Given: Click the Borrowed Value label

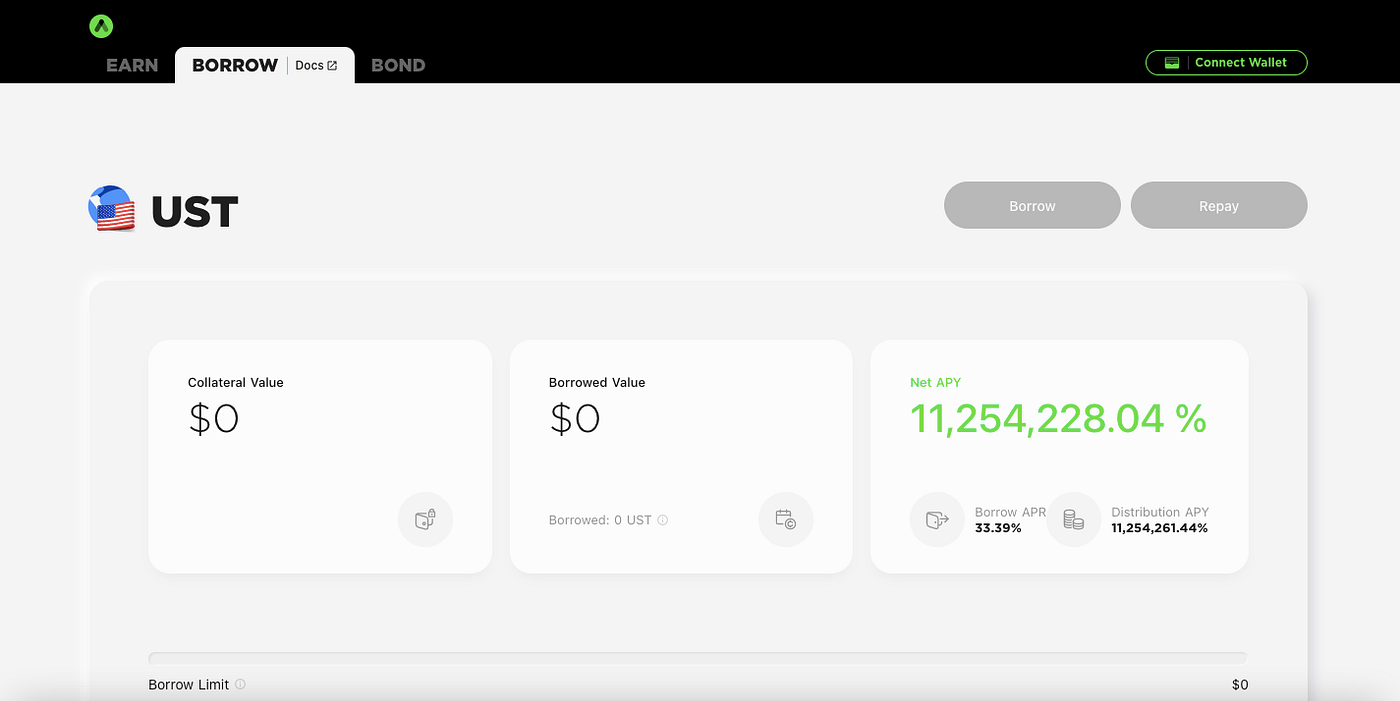Looking at the screenshot, I should pos(597,382).
